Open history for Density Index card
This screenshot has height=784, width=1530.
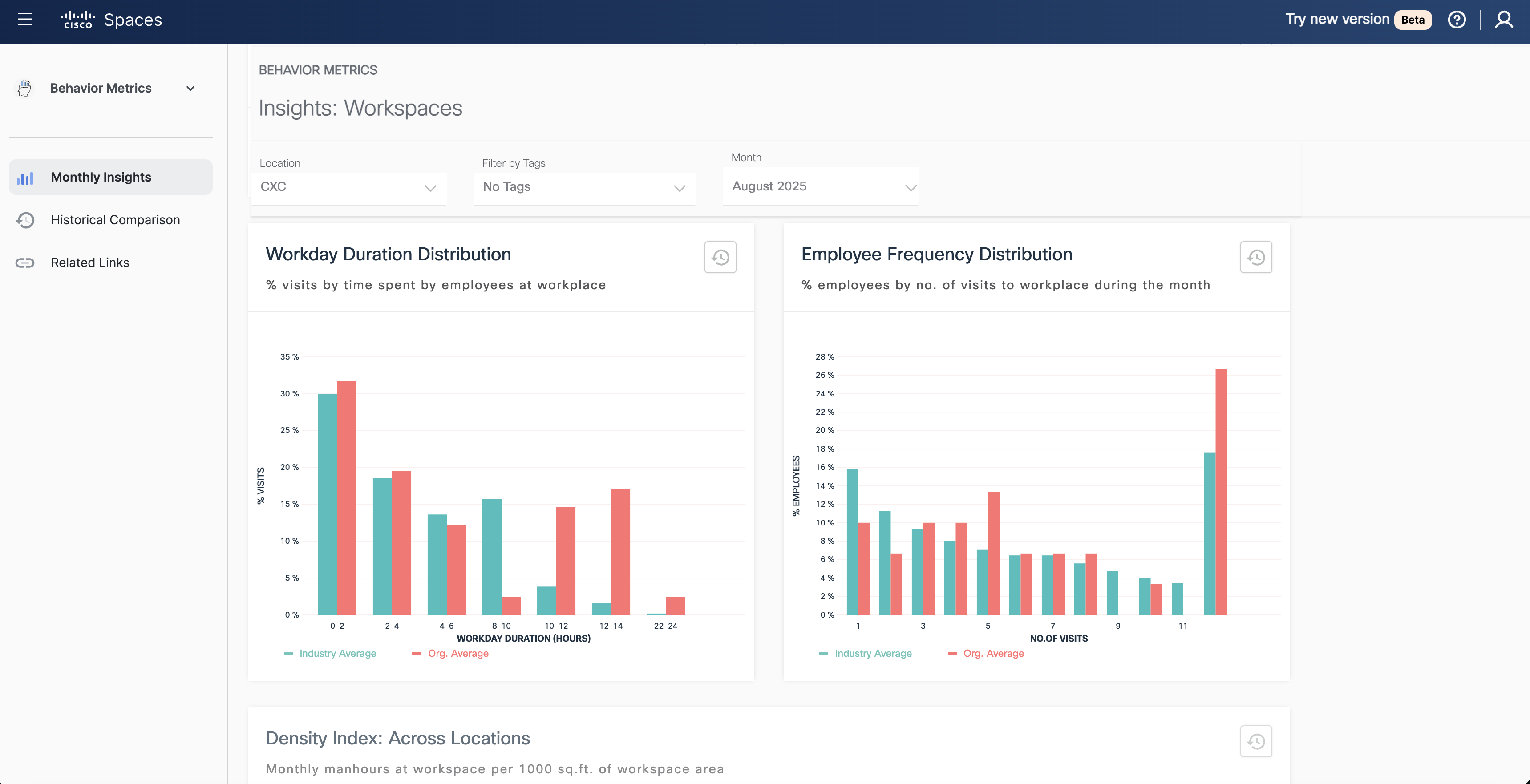(x=1255, y=741)
